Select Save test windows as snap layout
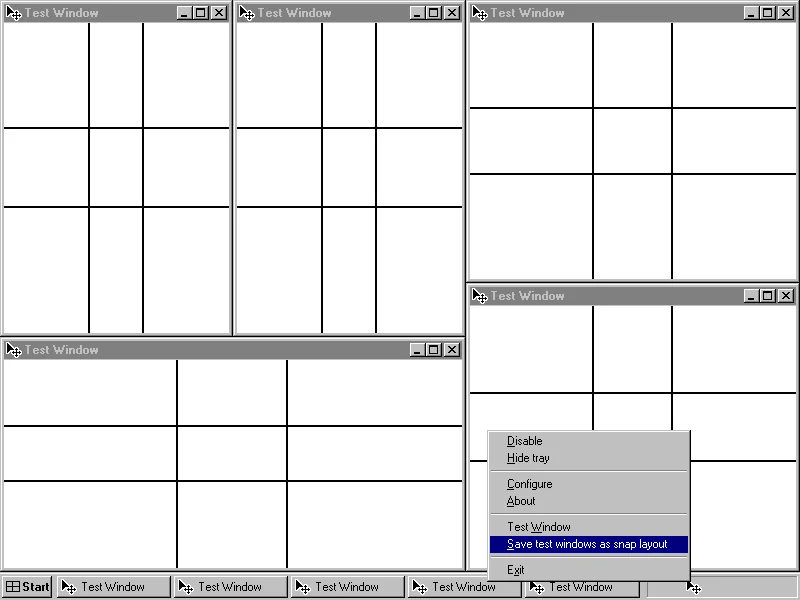The image size is (800, 600). coord(589,544)
